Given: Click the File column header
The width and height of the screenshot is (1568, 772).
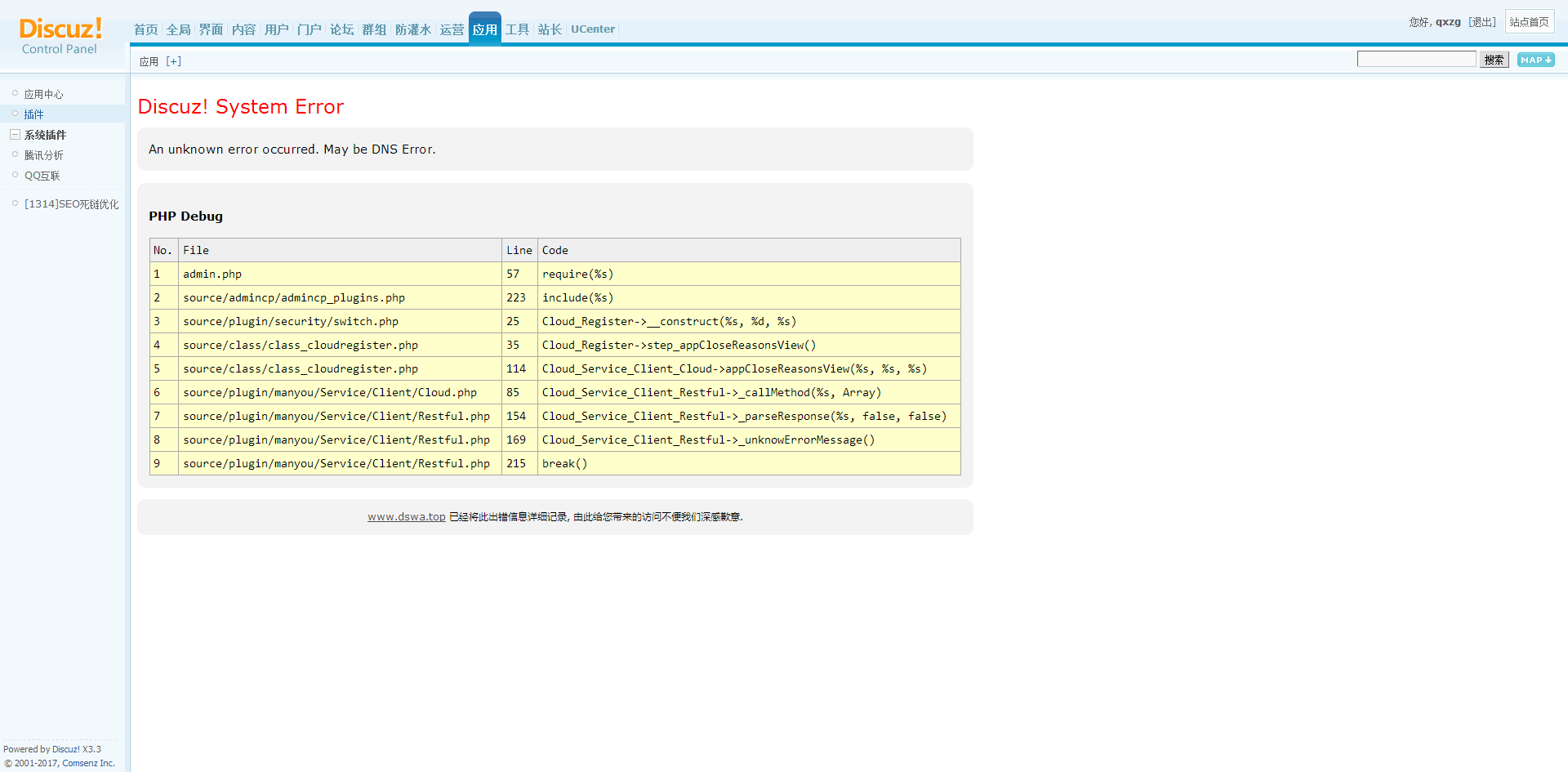Looking at the screenshot, I should click(340, 250).
